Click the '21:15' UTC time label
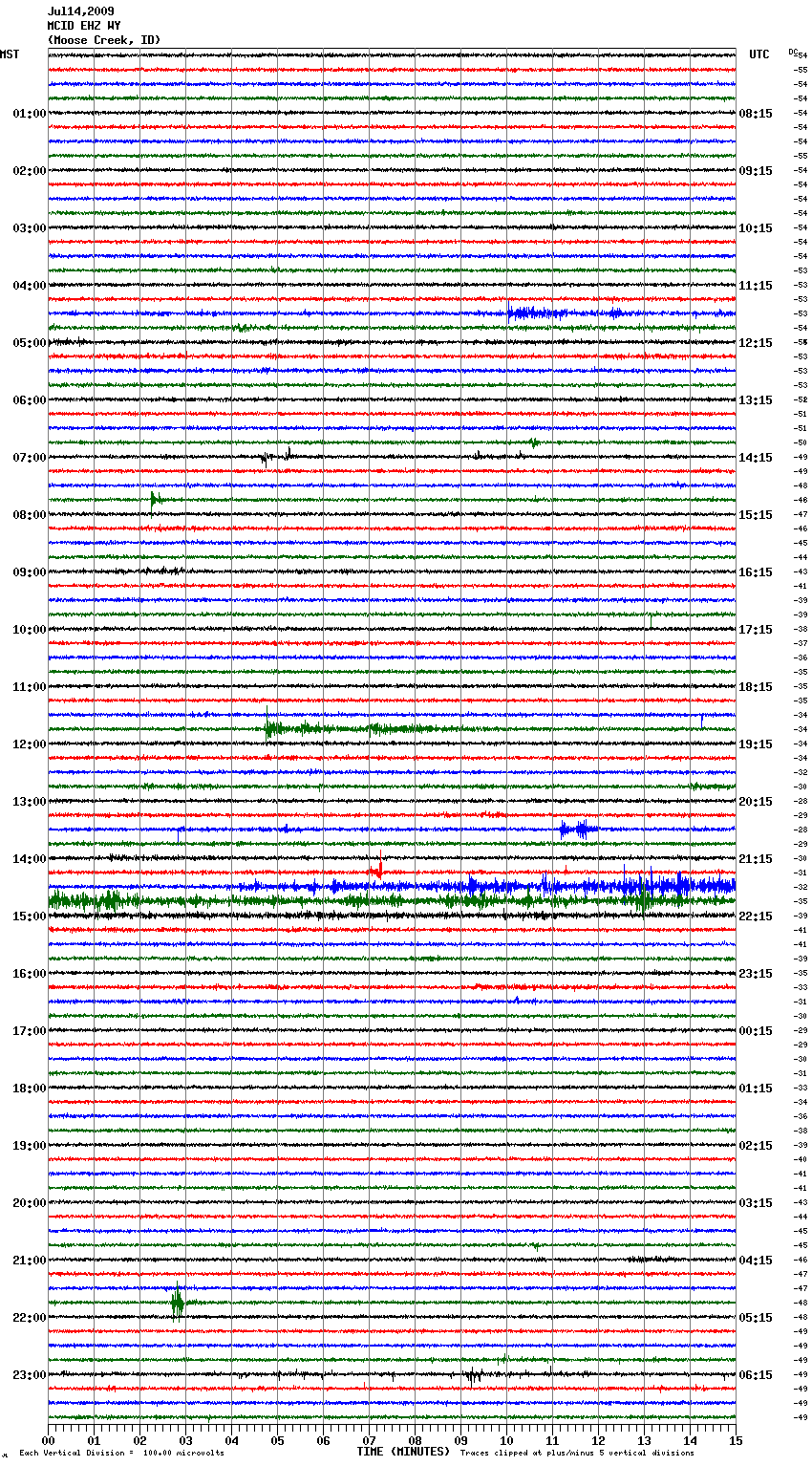 tap(756, 859)
